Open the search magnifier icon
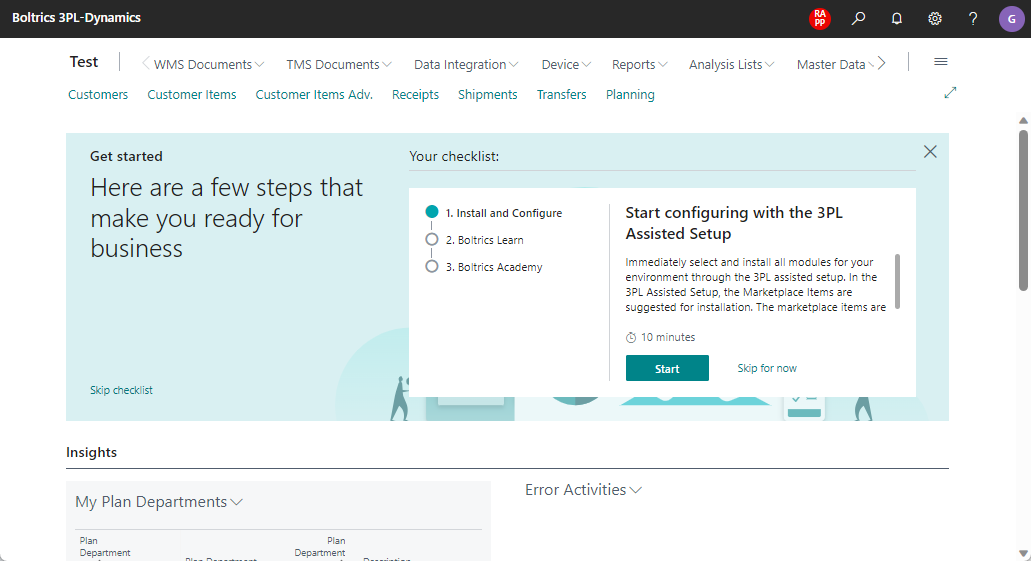The width and height of the screenshot is (1031, 561). point(858,19)
